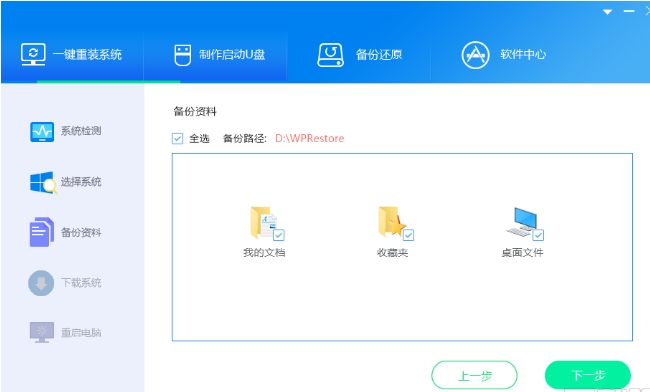Minimize the window

(629, 11)
